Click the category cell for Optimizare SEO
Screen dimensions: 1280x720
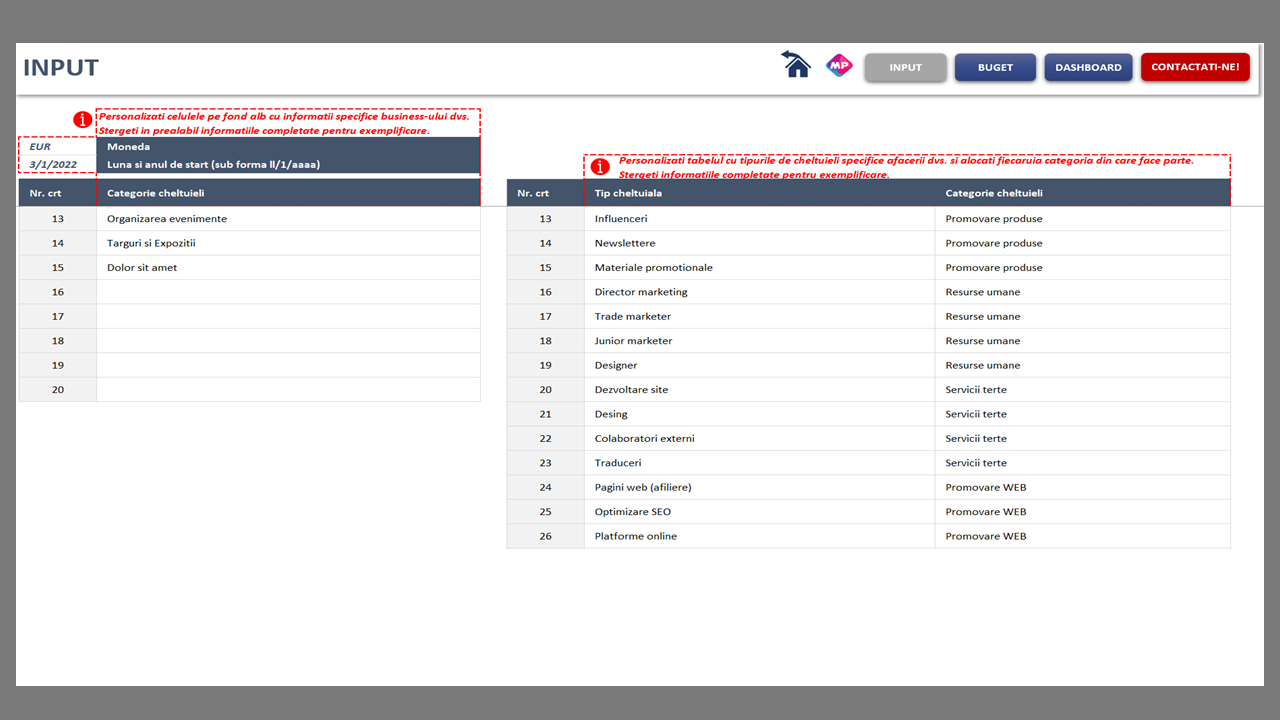(1081, 512)
